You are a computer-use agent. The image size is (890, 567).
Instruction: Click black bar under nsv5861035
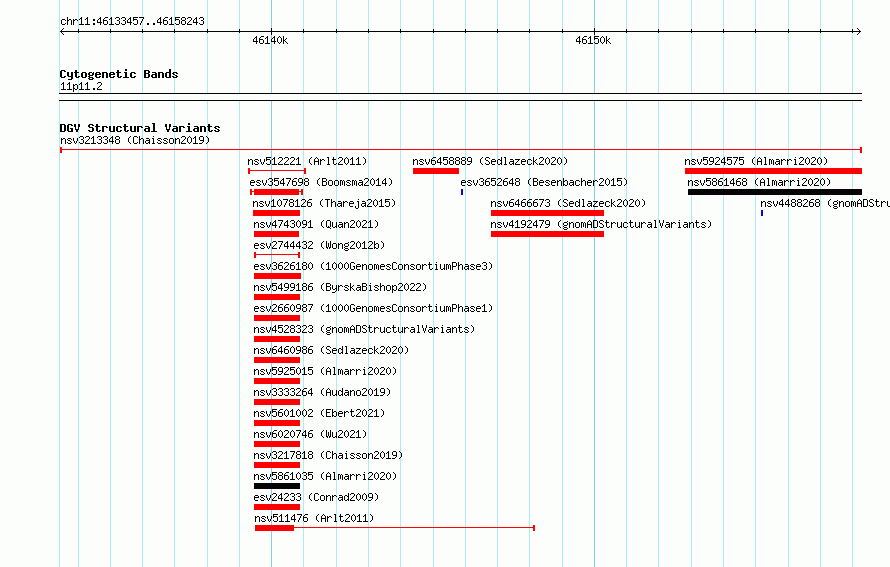[x=277, y=486]
